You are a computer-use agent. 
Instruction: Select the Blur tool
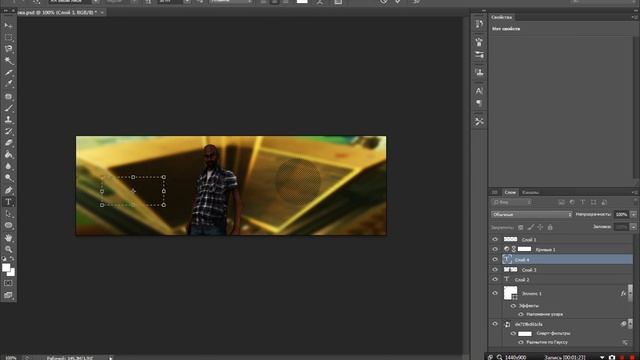tap(8, 167)
